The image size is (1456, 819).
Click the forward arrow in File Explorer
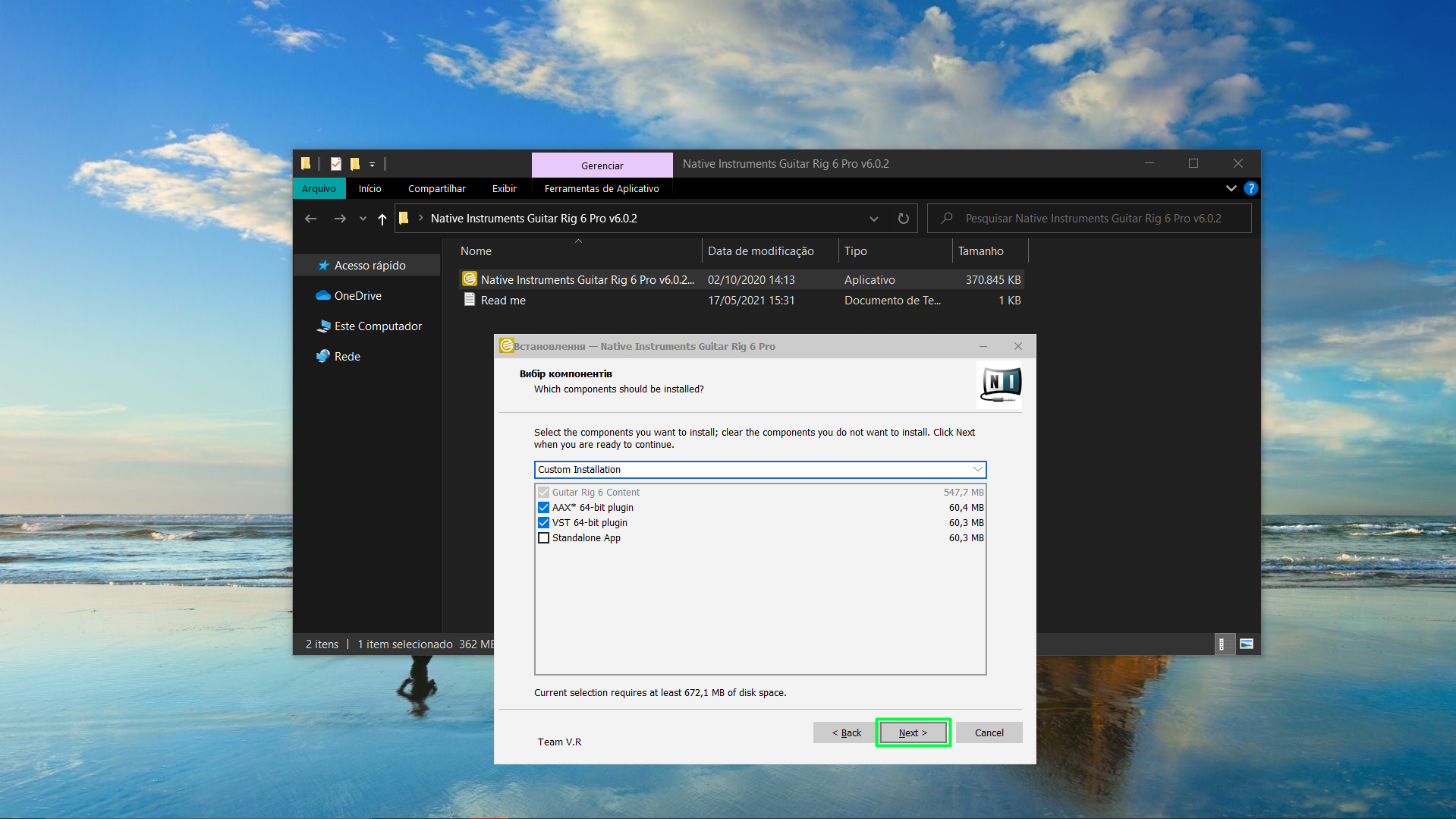pyautogui.click(x=340, y=219)
